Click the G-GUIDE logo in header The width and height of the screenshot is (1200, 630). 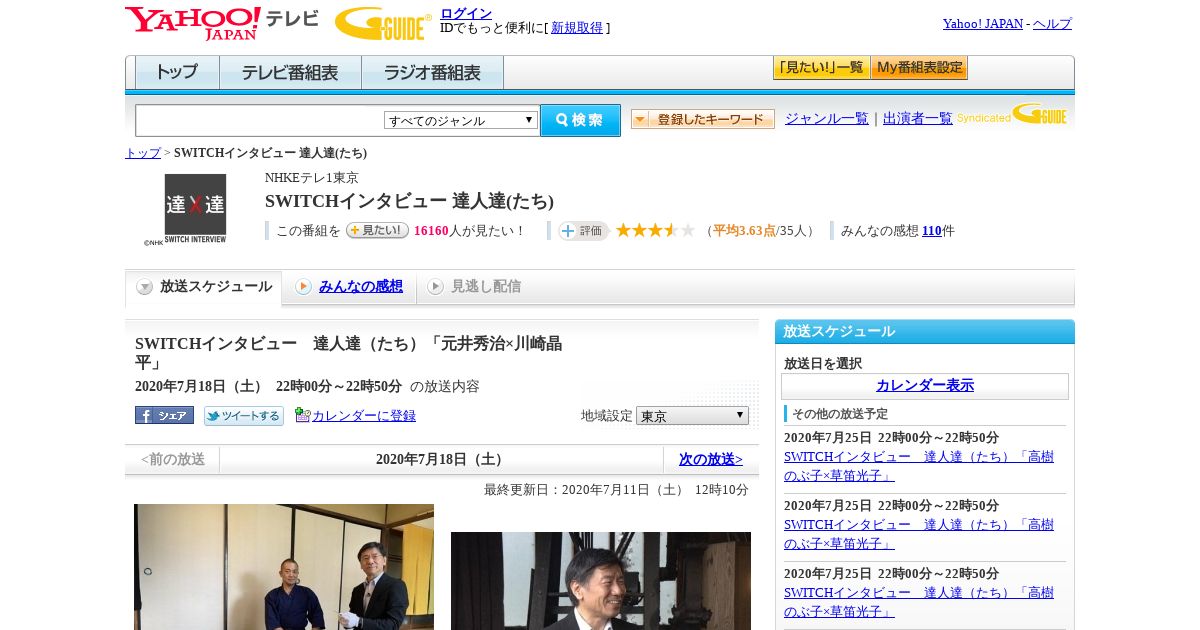tap(383, 23)
